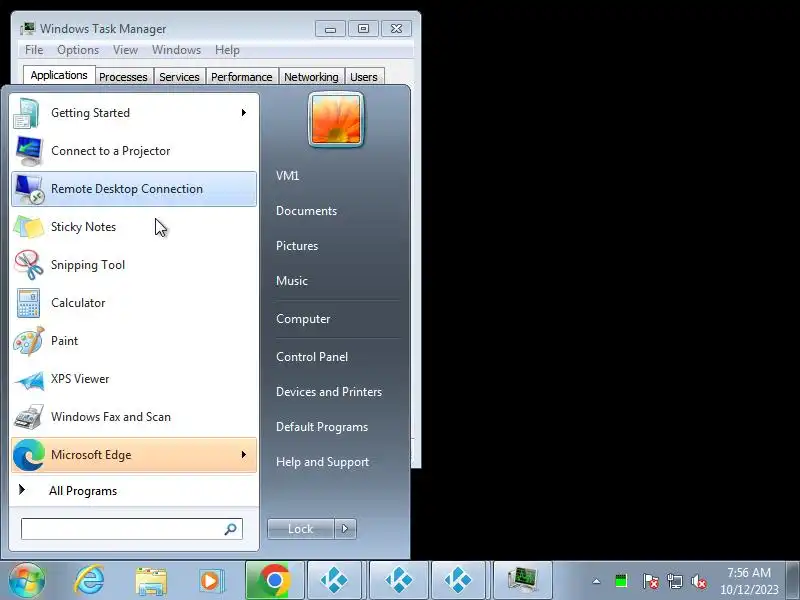800x600 pixels.
Task: Open Task Manager Windows menu
Action: click(x=177, y=50)
